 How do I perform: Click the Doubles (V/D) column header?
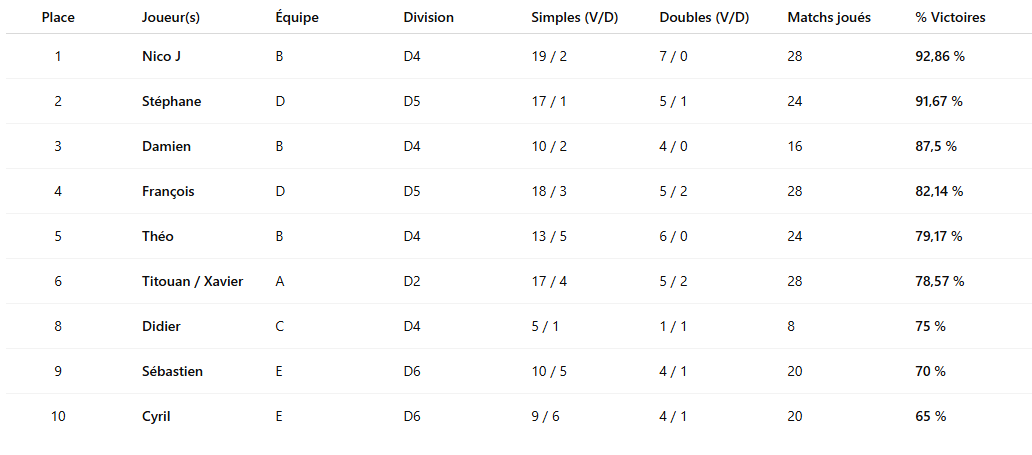click(704, 17)
